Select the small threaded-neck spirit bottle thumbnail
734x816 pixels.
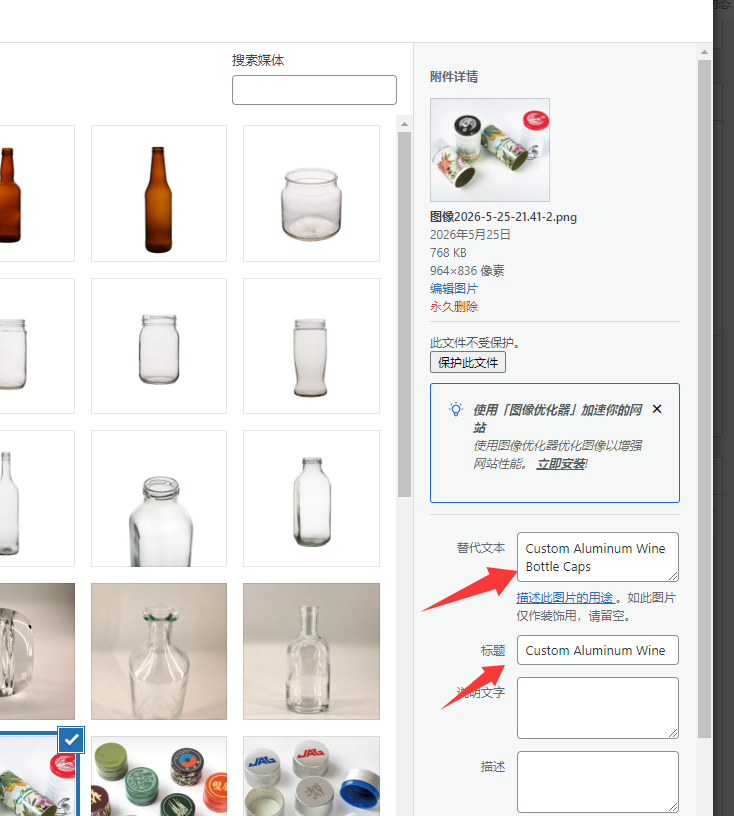click(311, 652)
